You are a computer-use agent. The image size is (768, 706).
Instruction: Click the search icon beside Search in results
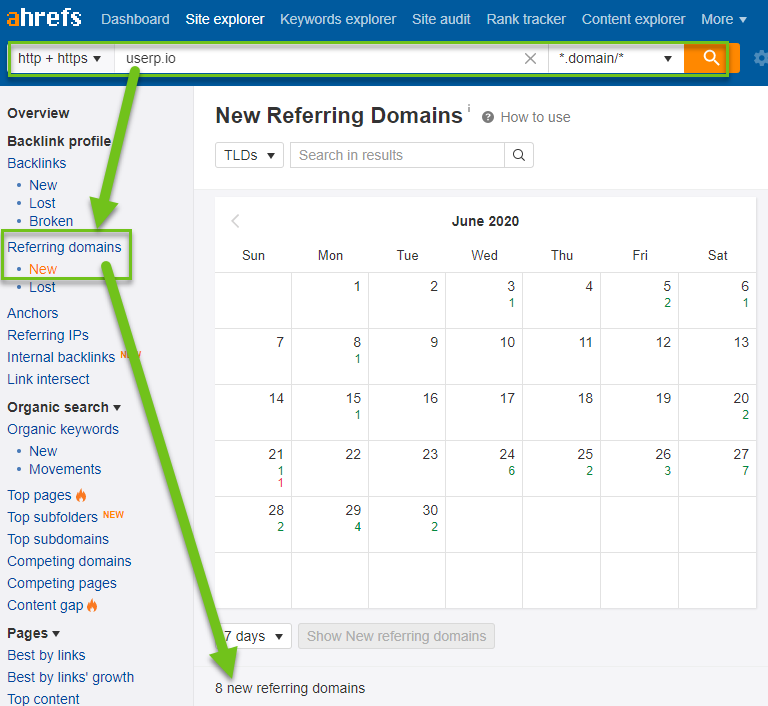518,155
